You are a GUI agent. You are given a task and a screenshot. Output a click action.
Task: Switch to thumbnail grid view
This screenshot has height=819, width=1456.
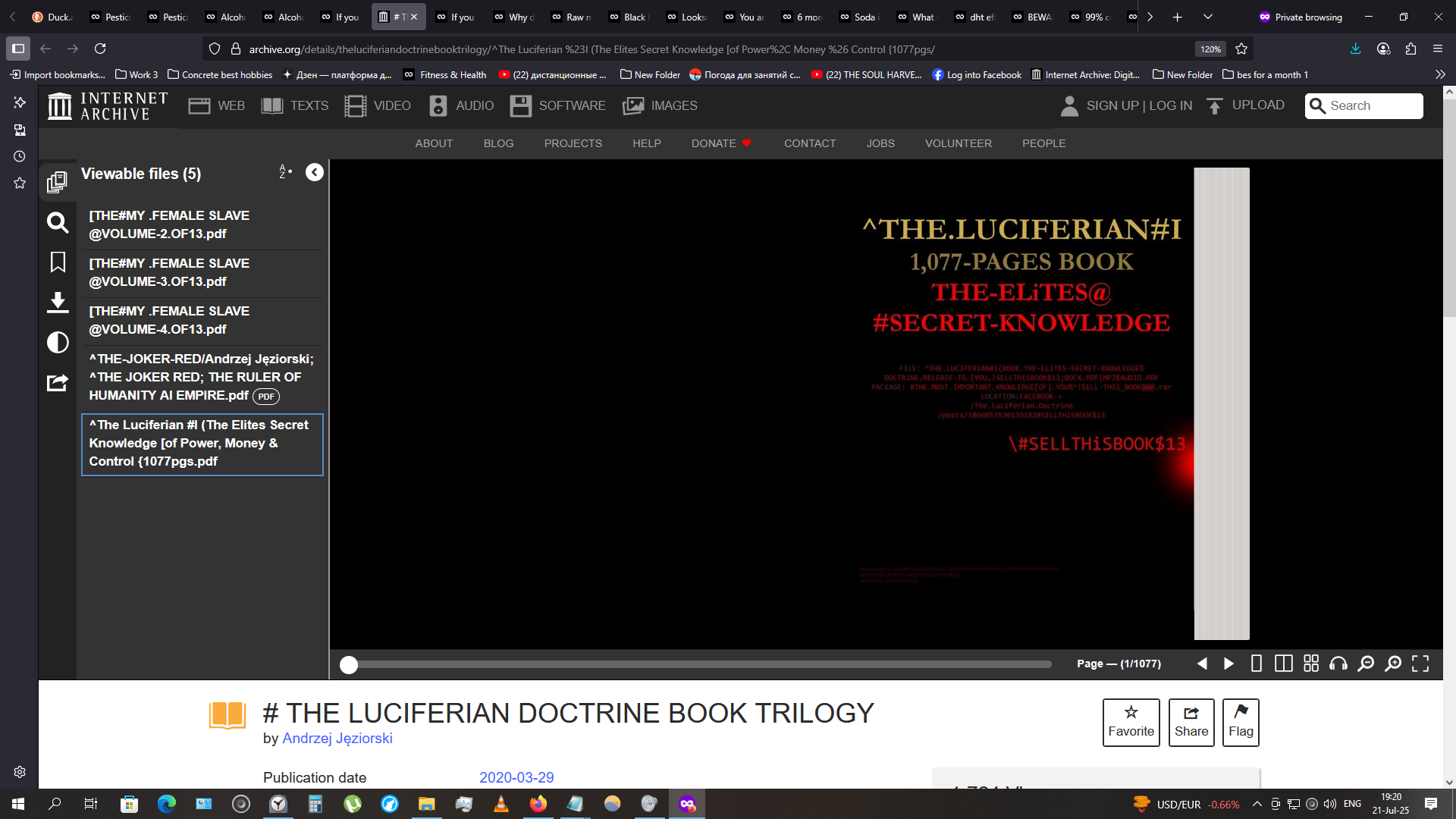pos(1311,664)
